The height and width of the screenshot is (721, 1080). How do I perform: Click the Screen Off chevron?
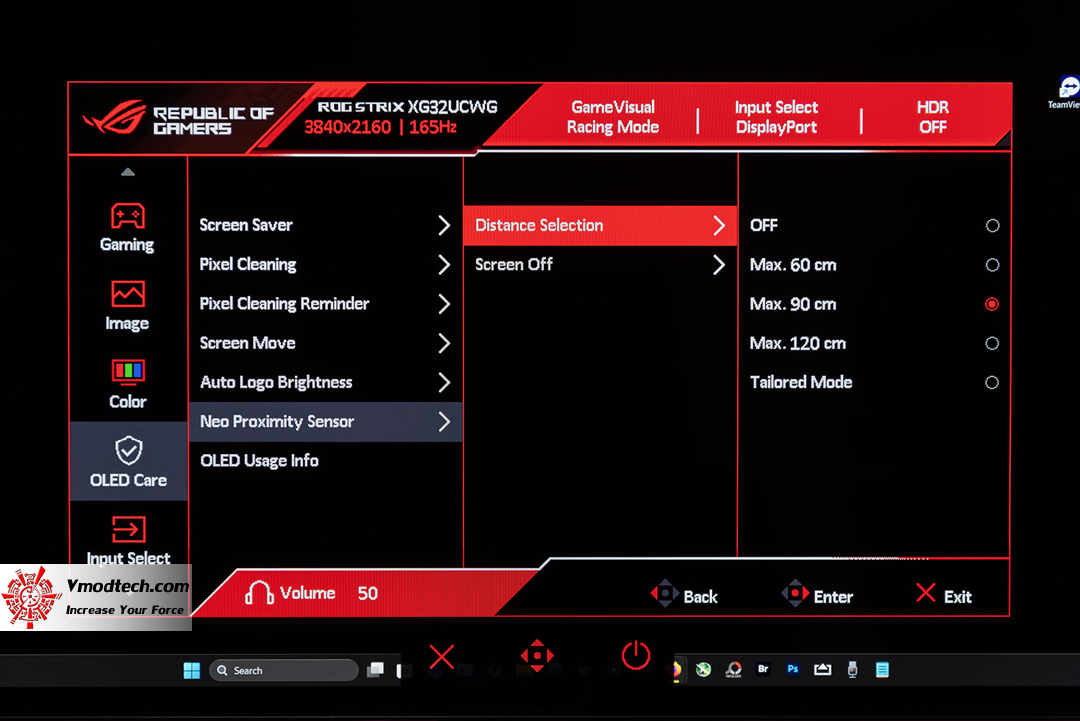pyautogui.click(x=719, y=264)
